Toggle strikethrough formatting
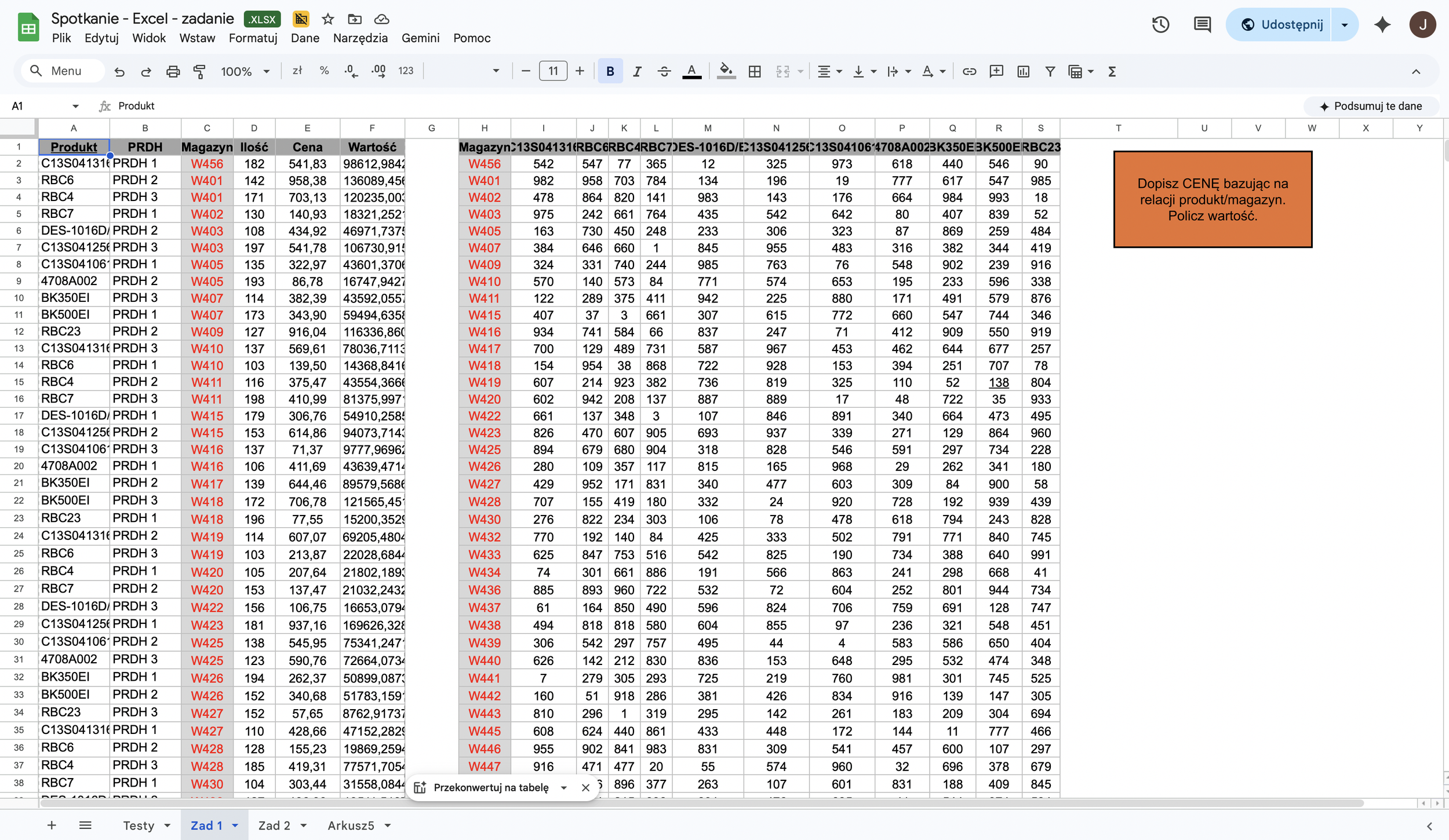This screenshot has width=1449, height=840. pos(664,71)
